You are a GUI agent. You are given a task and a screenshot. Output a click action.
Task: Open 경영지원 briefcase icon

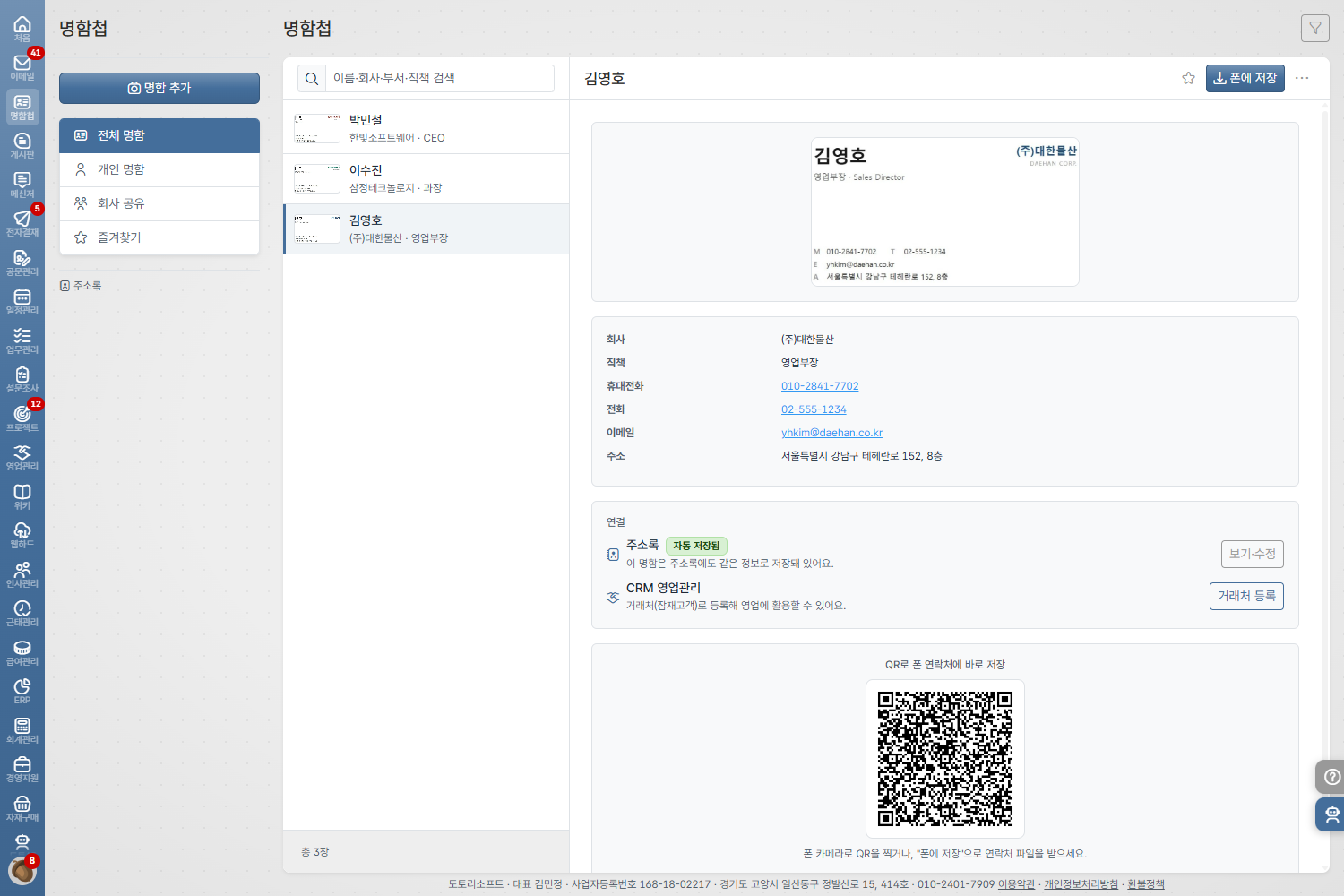coord(22,769)
